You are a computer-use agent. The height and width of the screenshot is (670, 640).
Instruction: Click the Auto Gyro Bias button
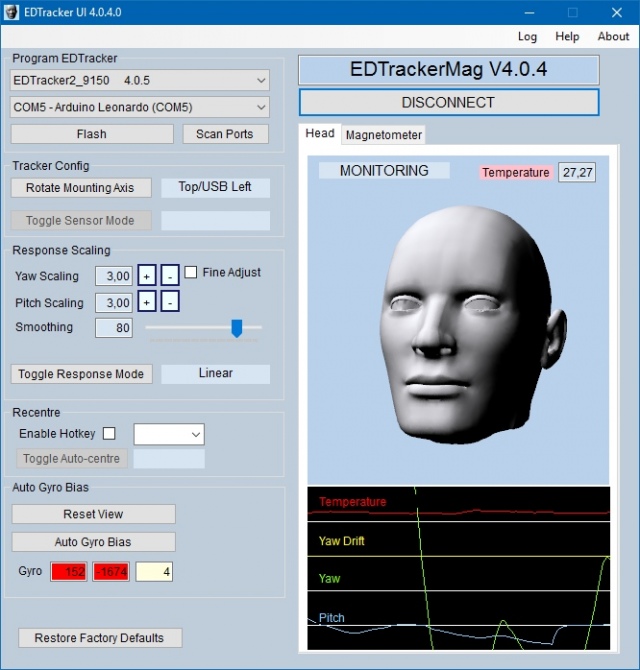(x=94, y=542)
